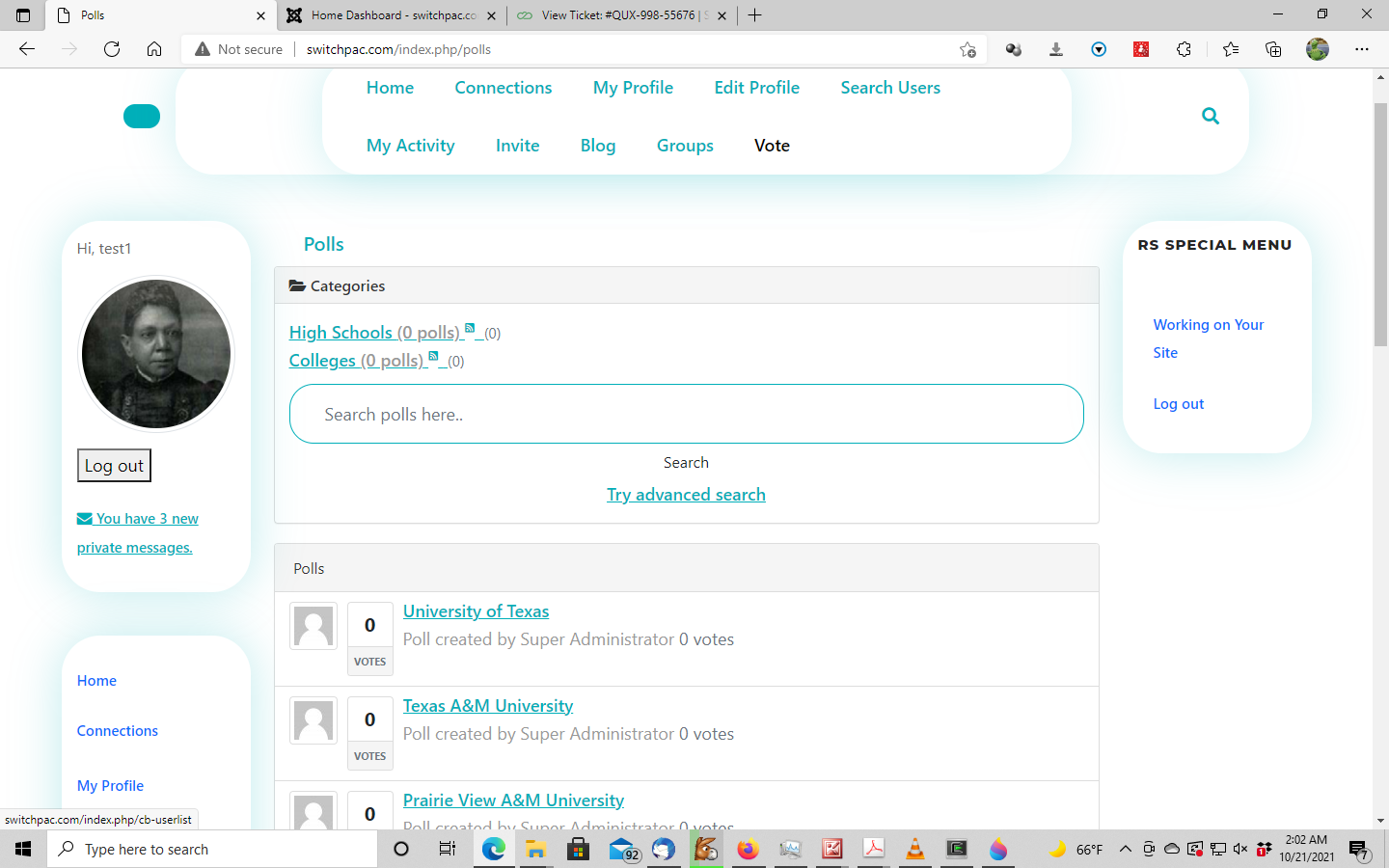Click the Search polls here input field
The width and height of the screenshot is (1389, 868).
[x=686, y=414]
